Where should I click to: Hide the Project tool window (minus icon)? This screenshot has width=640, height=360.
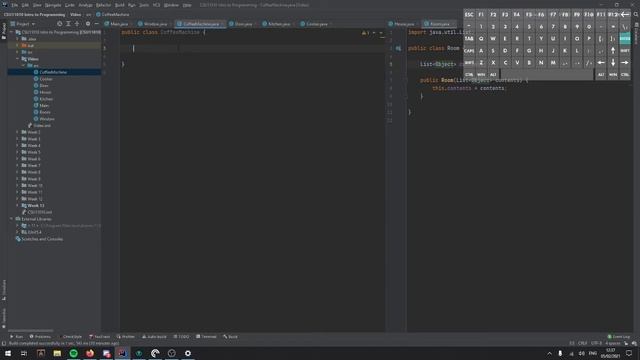(97, 24)
